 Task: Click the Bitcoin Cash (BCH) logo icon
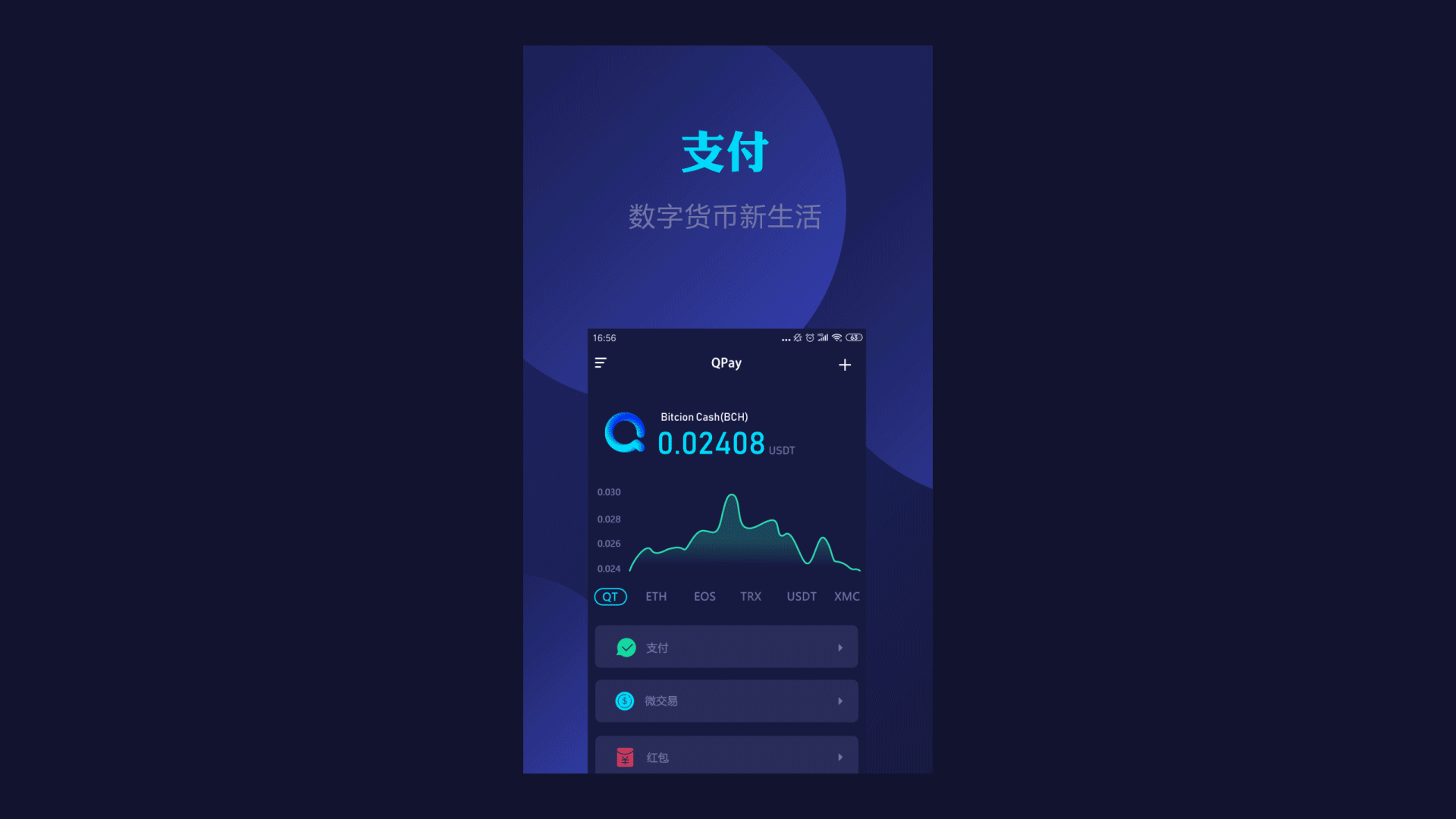[625, 433]
